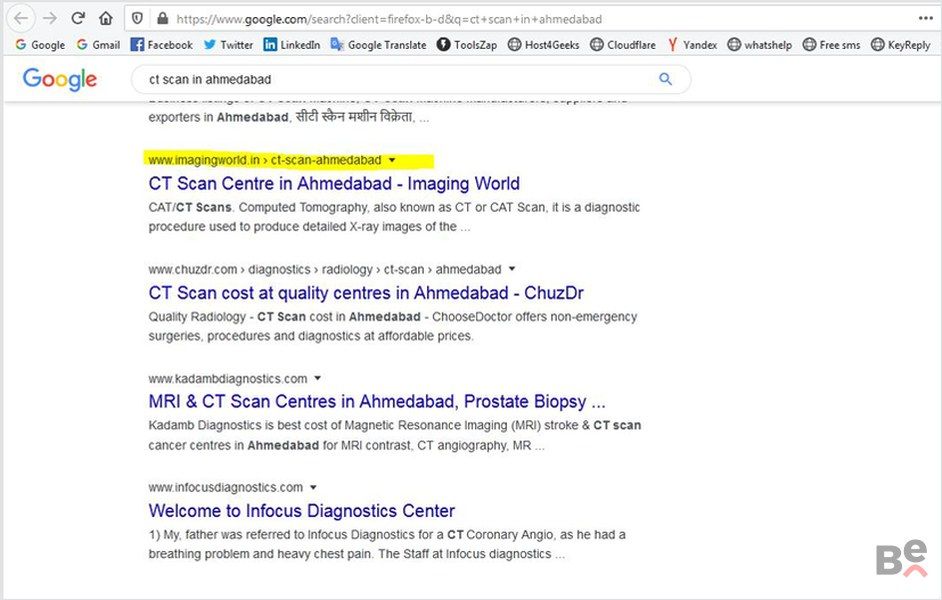Image resolution: width=942 pixels, height=600 pixels.
Task: Open the Facebook bookmark
Action: click(x=162, y=44)
